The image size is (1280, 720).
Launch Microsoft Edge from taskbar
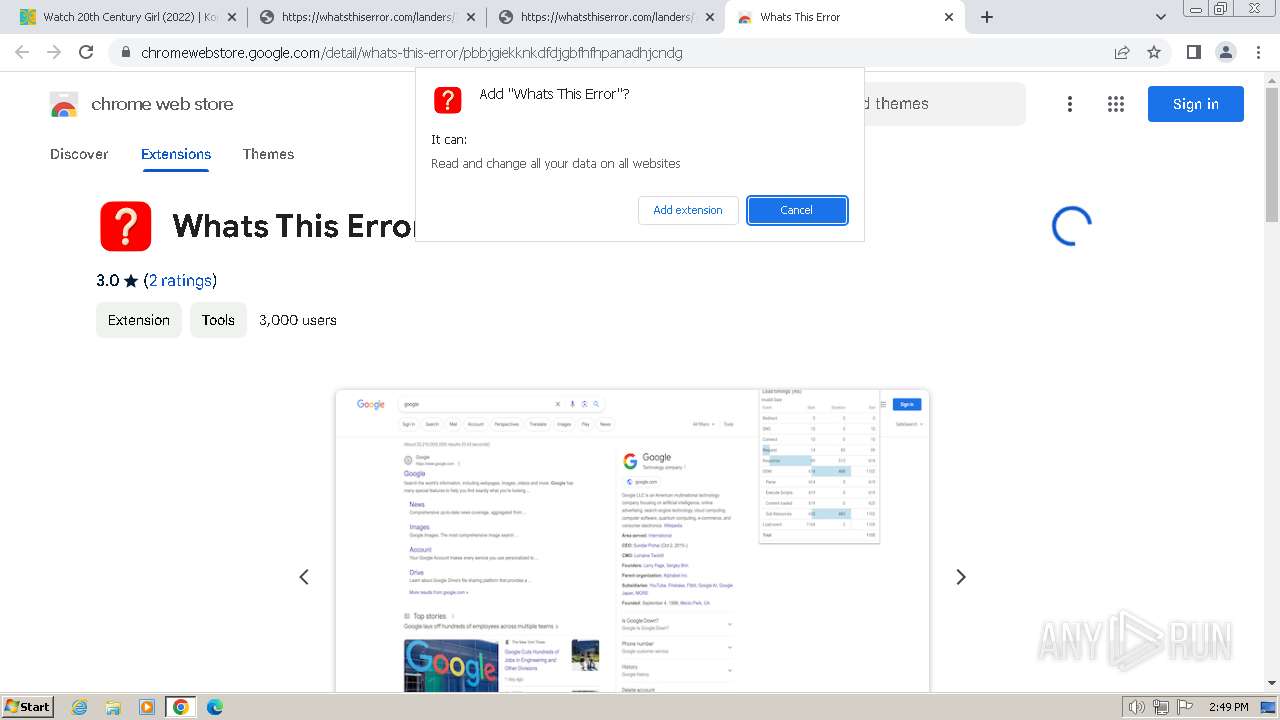click(x=214, y=707)
